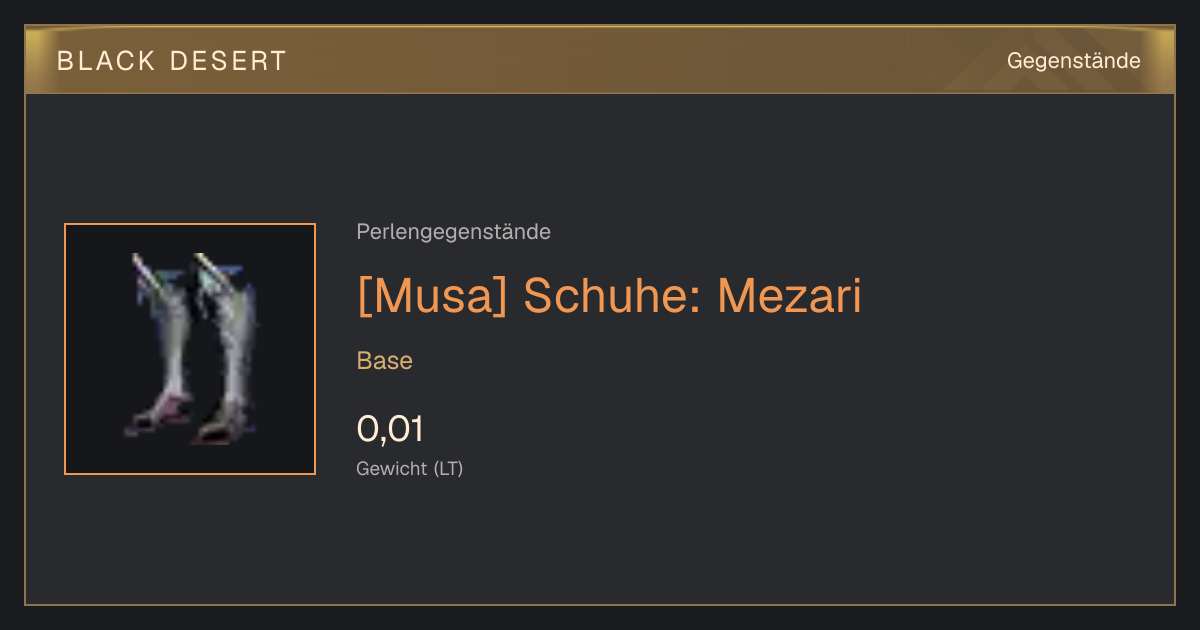The image size is (1200, 630).
Task: Click the word BLACK in header
Action: tap(106, 61)
